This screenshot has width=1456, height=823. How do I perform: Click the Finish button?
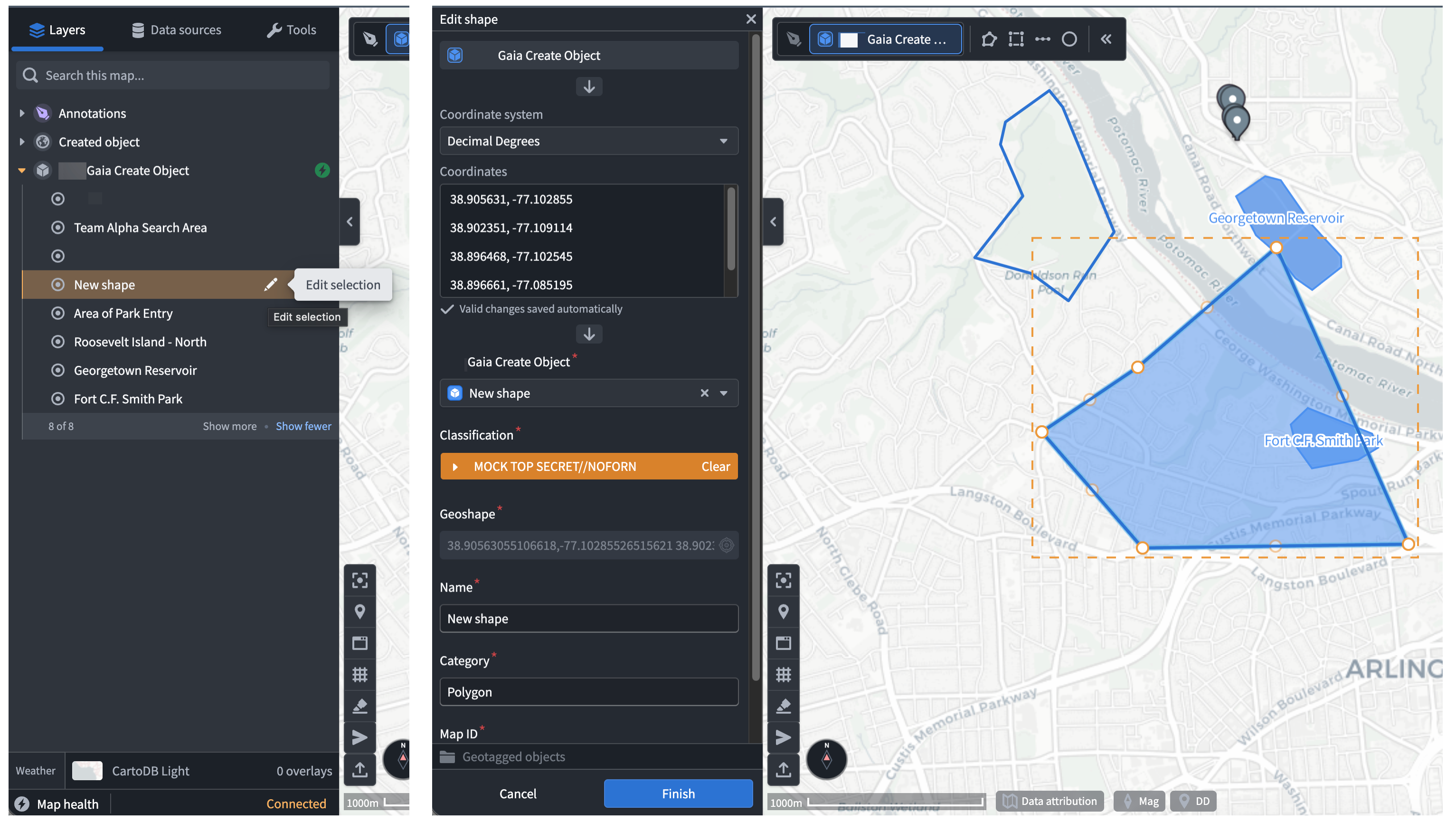678,793
